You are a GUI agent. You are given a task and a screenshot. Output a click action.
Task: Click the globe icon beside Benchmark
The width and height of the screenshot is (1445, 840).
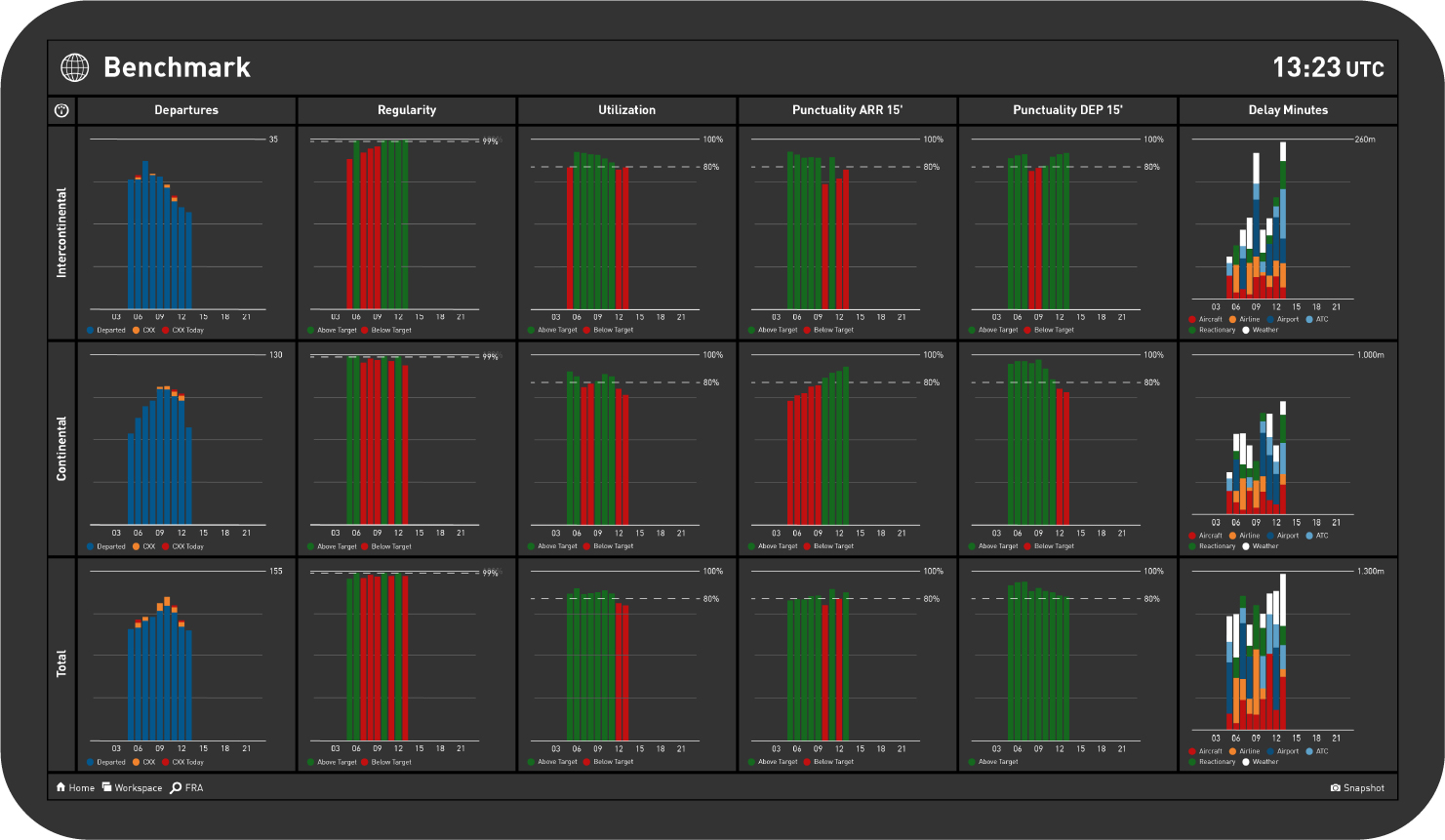pos(75,67)
